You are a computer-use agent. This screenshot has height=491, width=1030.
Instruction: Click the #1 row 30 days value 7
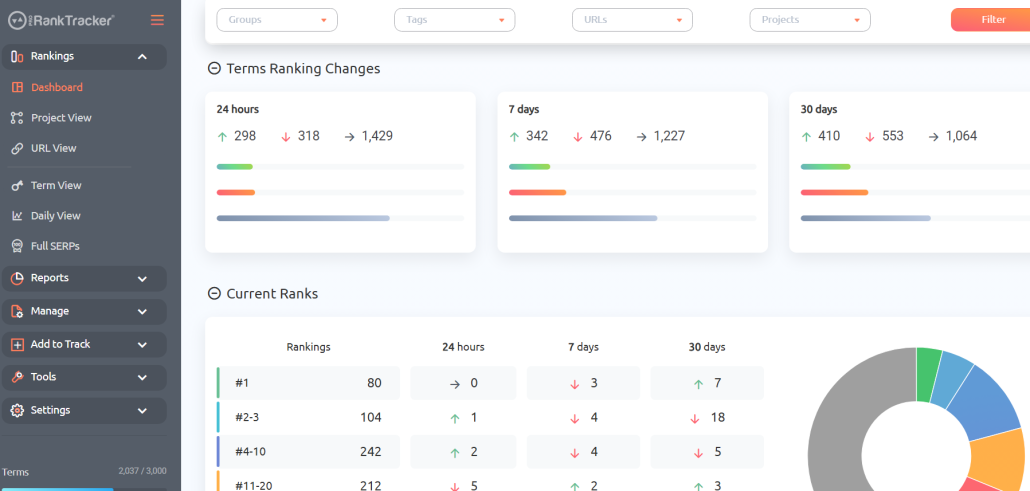pos(717,383)
